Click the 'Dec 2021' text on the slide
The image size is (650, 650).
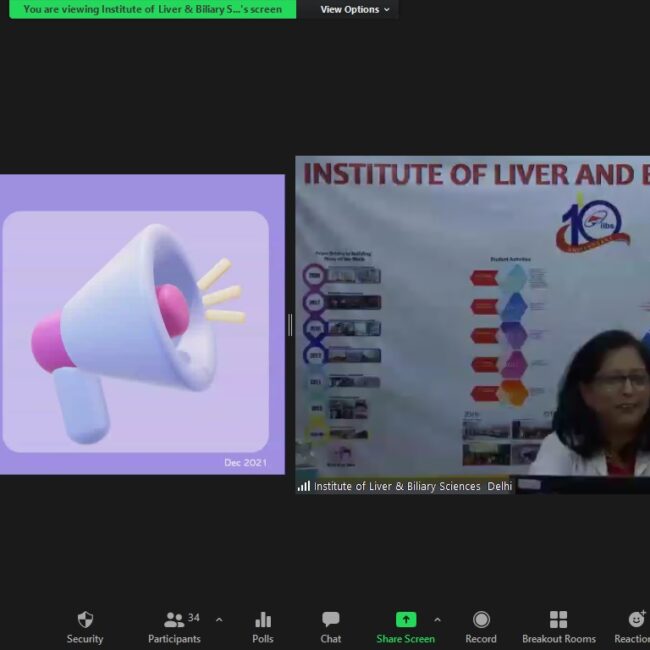(x=245, y=463)
